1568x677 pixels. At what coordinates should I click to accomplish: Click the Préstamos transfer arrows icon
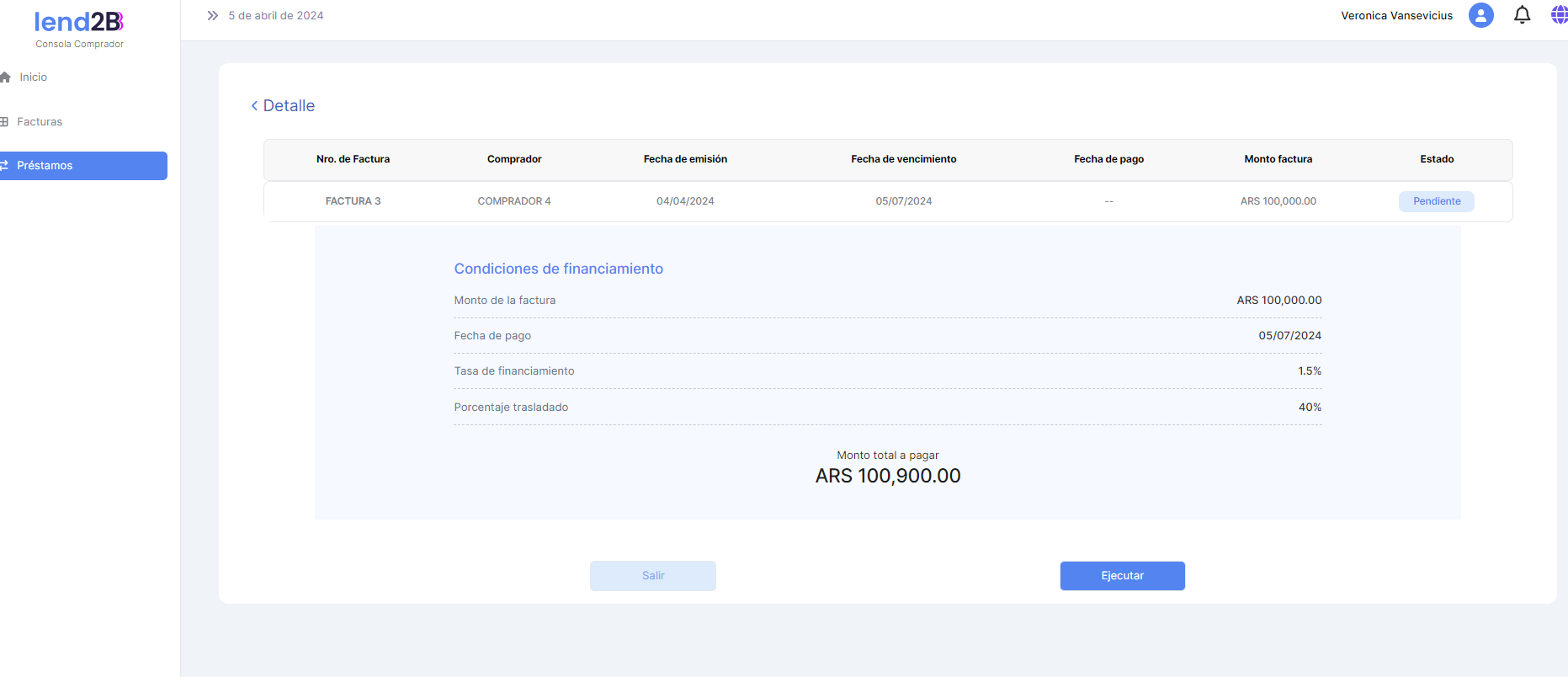click(4, 166)
